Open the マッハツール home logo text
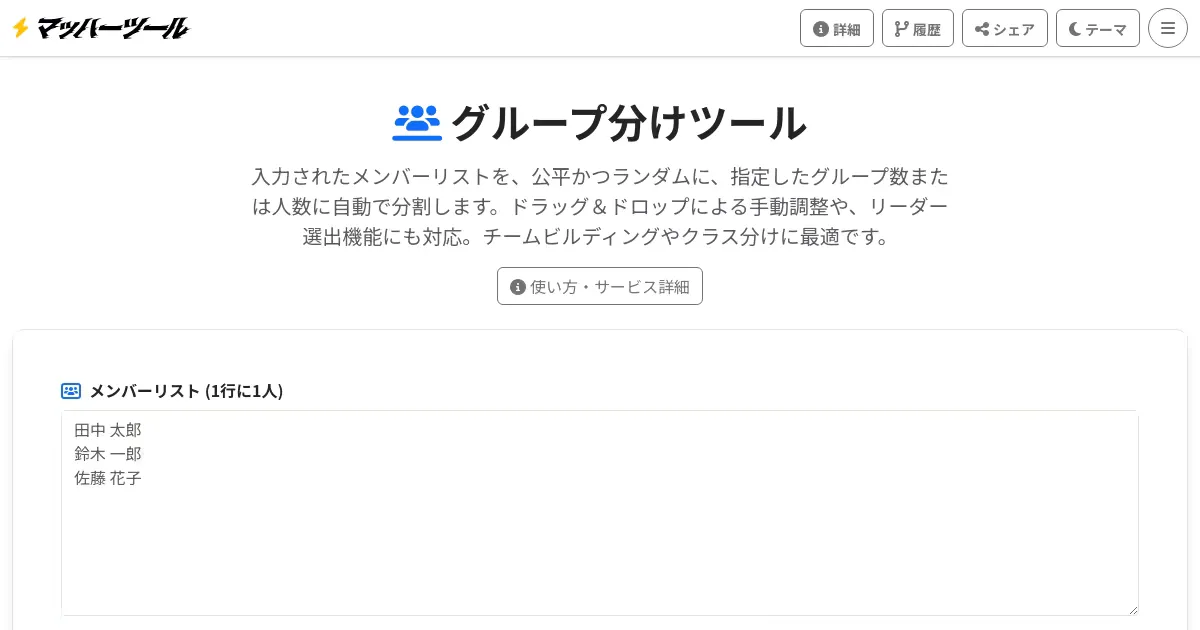 click(113, 28)
